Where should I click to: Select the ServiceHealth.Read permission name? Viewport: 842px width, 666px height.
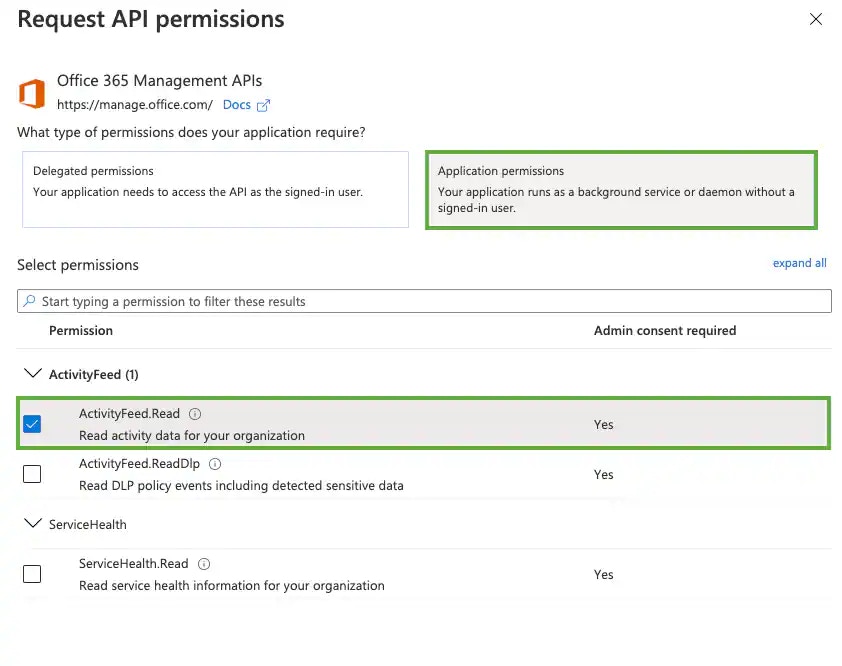pyautogui.click(x=134, y=563)
